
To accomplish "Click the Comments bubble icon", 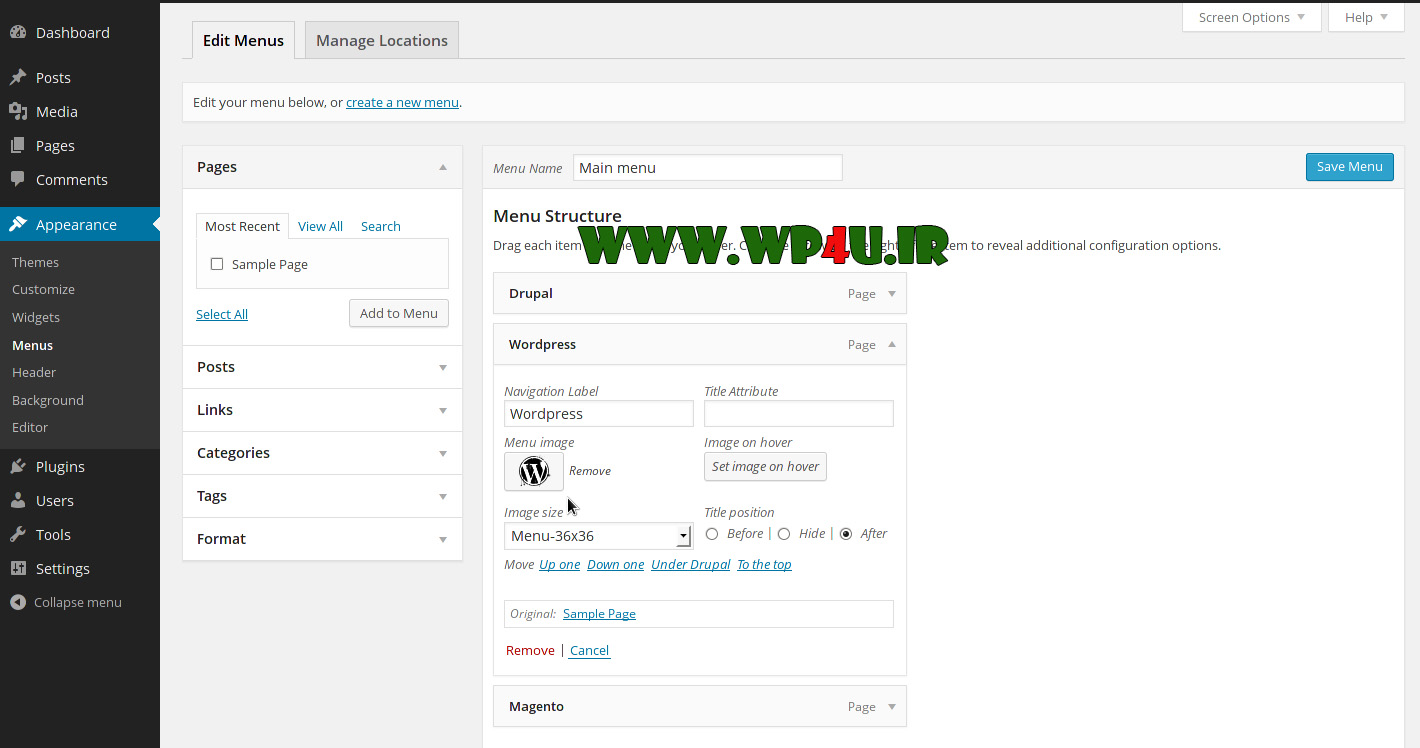I will coord(18,179).
